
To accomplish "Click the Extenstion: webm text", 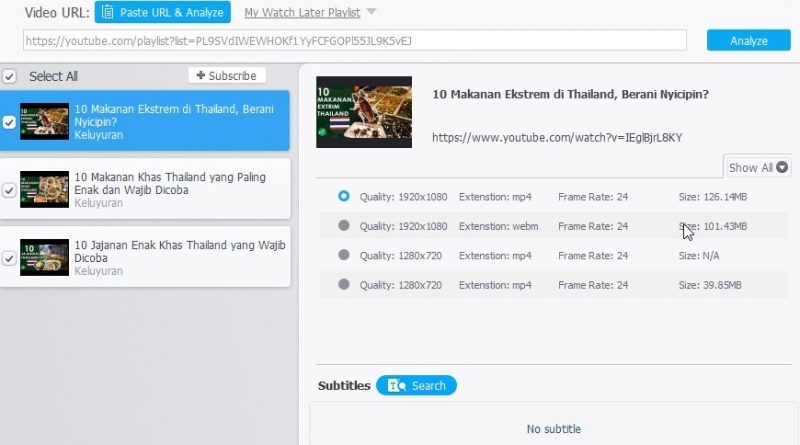I will [498, 226].
